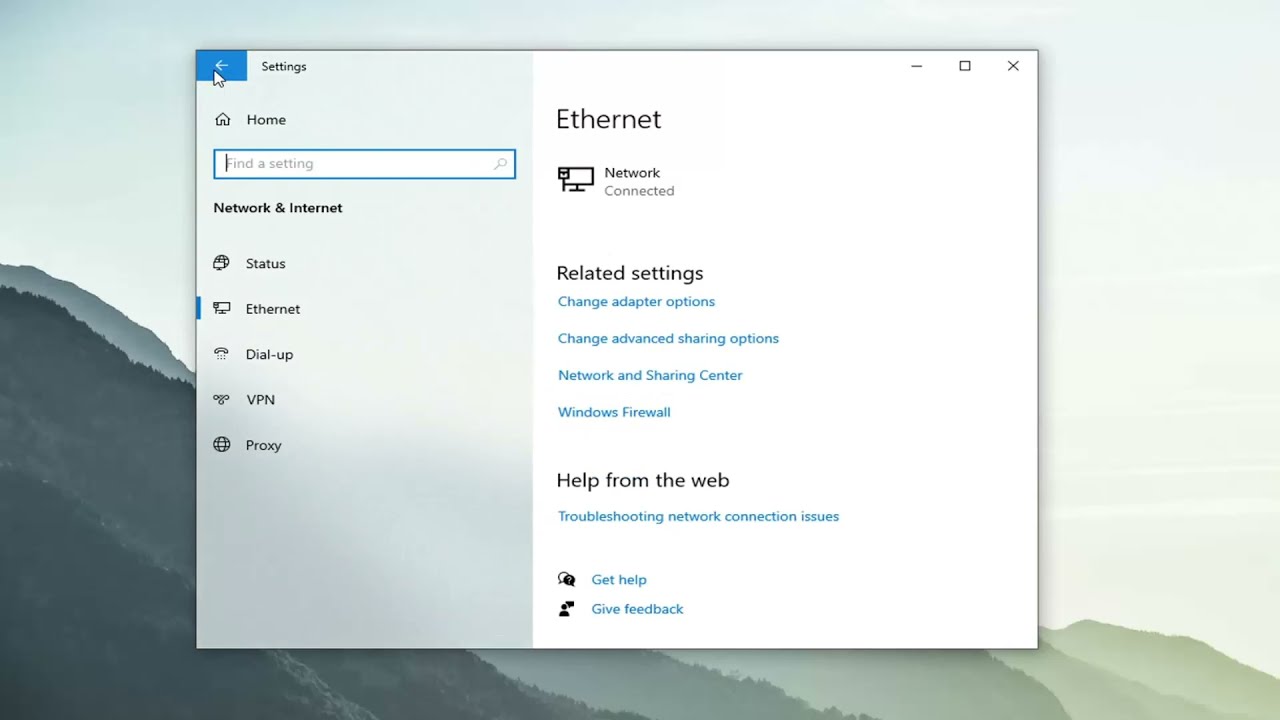Viewport: 1280px width, 720px height.
Task: Click the Give feedback text link
Action: pos(637,609)
